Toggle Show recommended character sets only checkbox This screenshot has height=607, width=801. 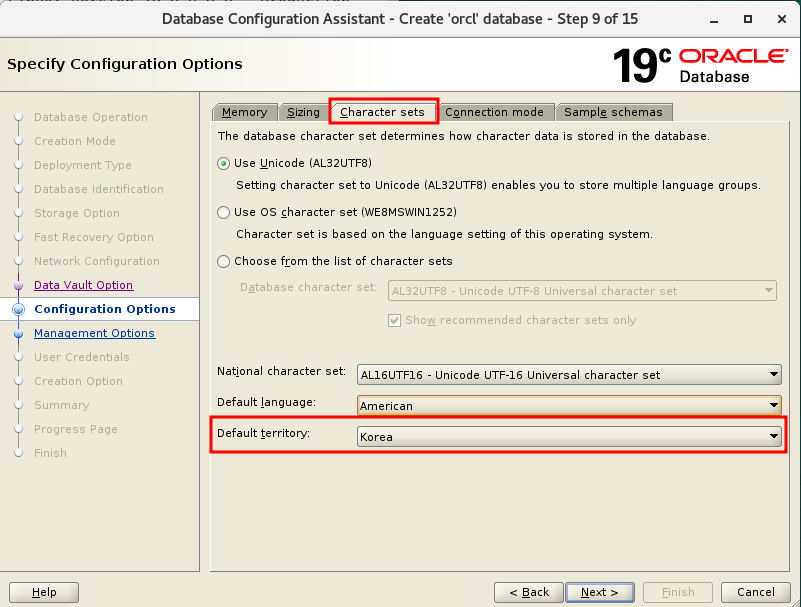[x=394, y=320]
